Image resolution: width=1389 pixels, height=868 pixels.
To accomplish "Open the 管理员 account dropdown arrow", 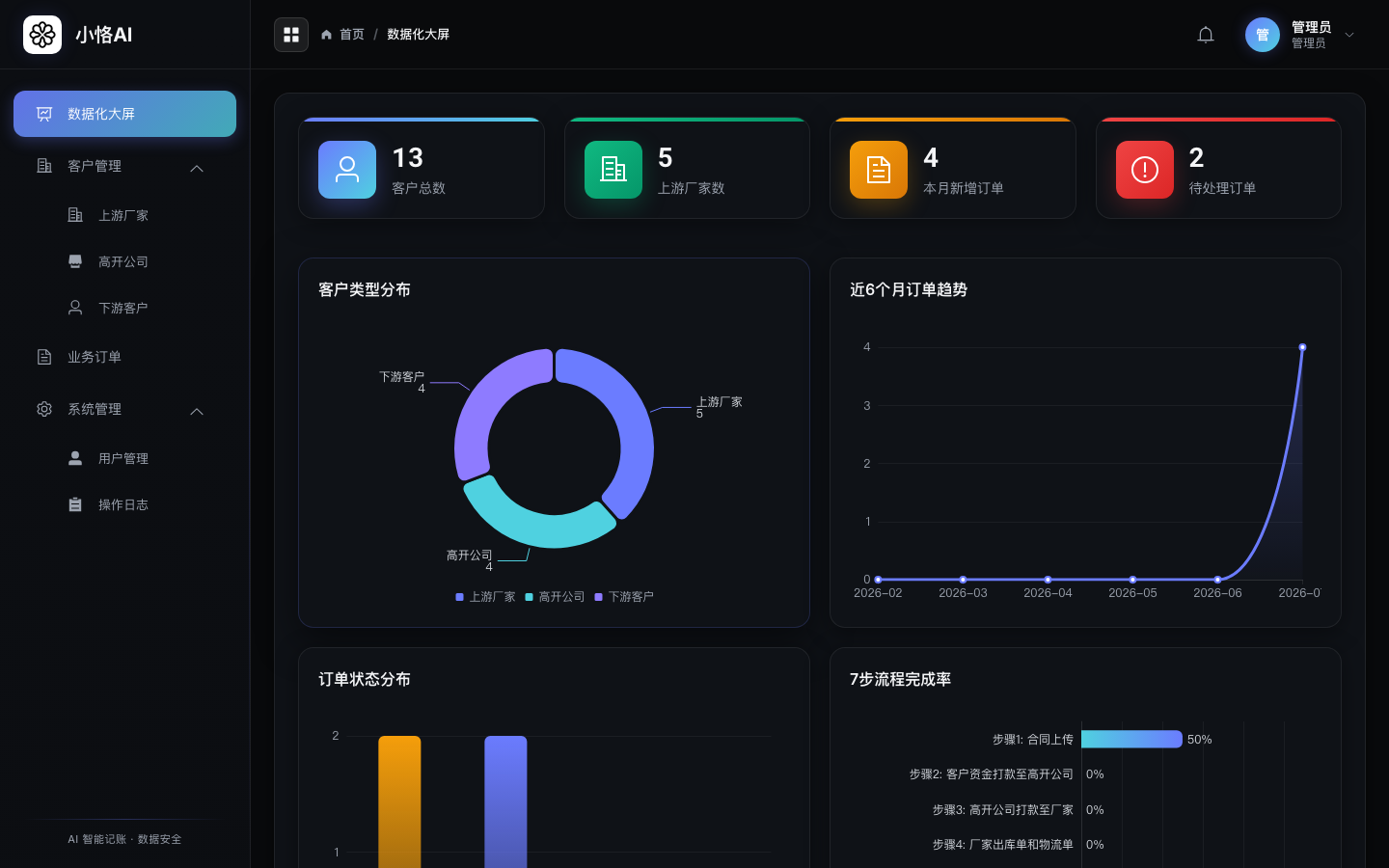I will click(x=1349, y=35).
